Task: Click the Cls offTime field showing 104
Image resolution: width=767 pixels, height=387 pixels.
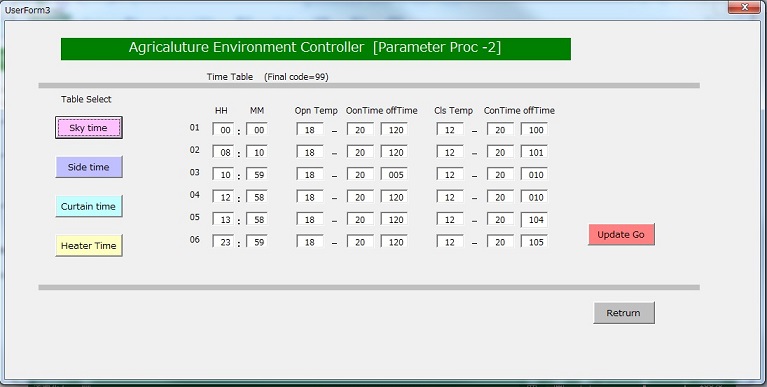Action: click(x=534, y=220)
